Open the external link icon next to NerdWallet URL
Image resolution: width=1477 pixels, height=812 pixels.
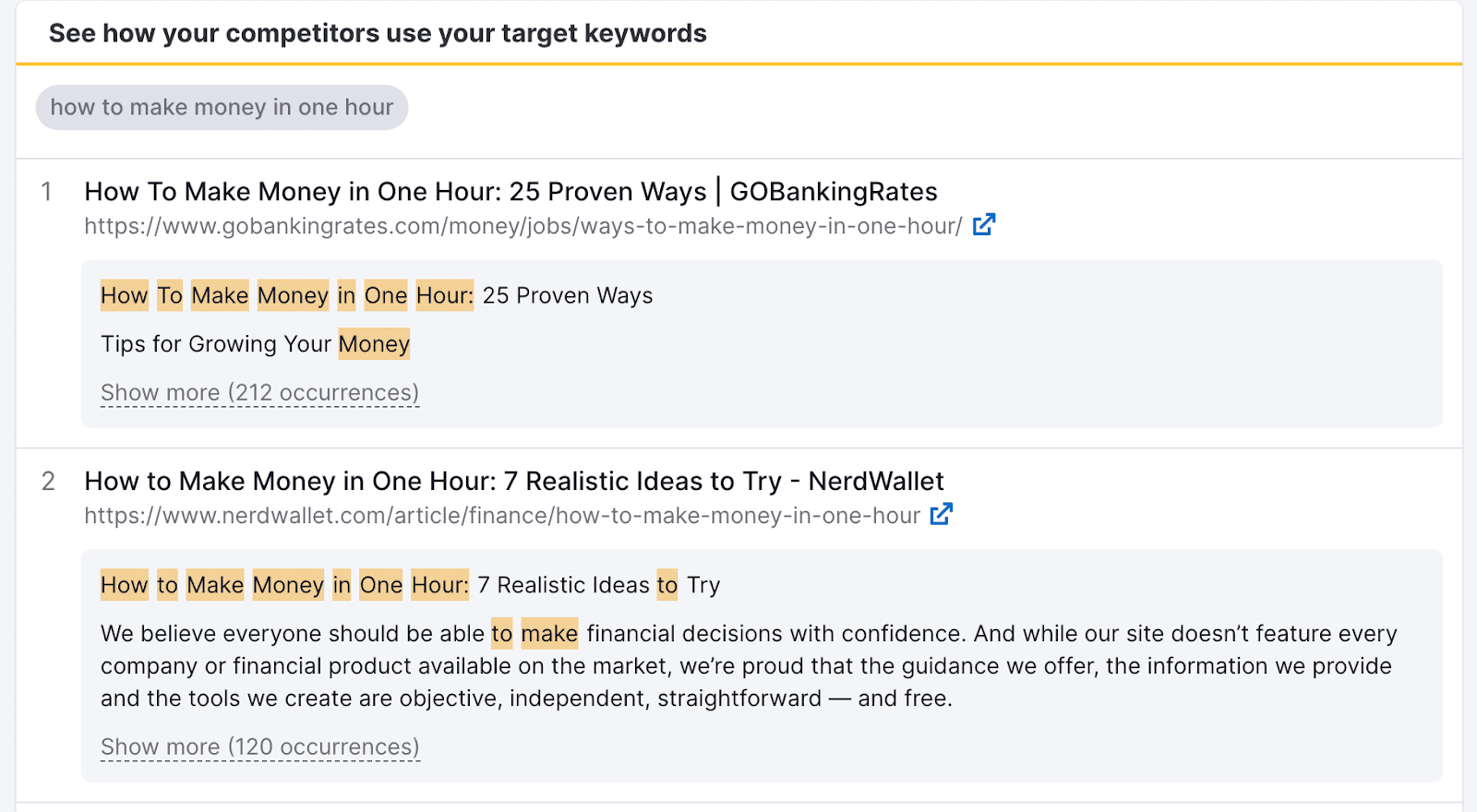(942, 514)
